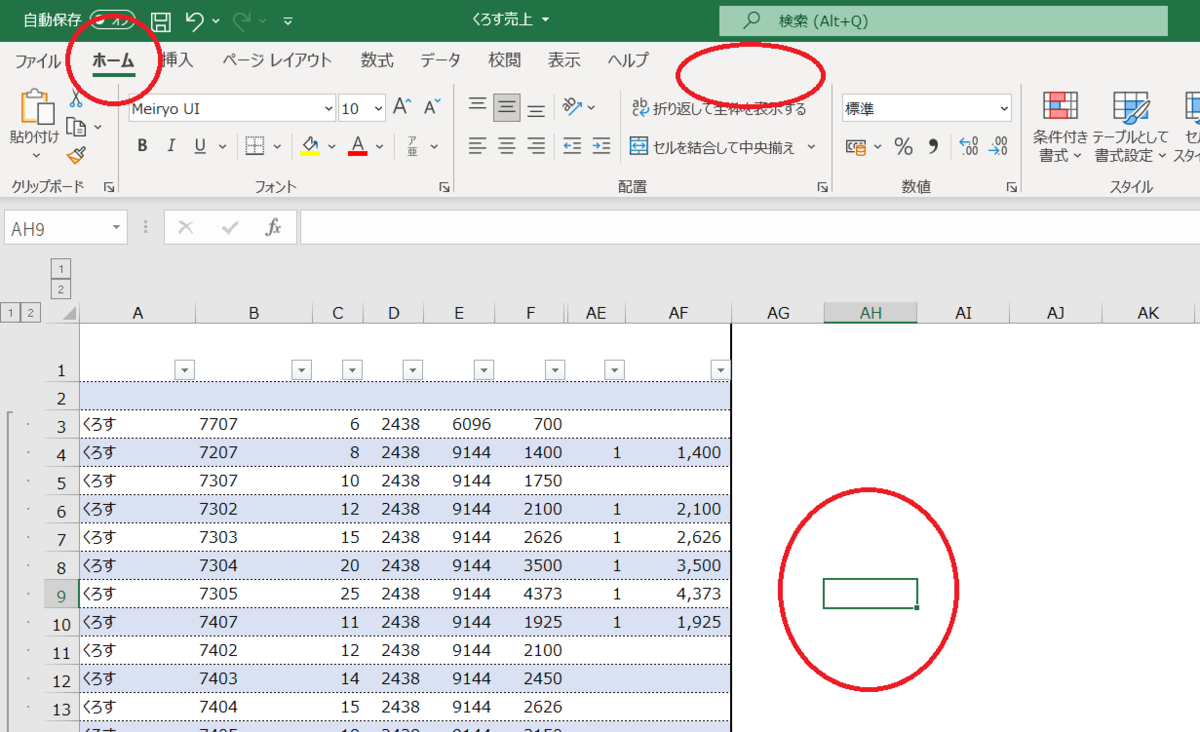Open the font size 10 dropdown
Screen dimensions: 1200x732
click(378, 108)
